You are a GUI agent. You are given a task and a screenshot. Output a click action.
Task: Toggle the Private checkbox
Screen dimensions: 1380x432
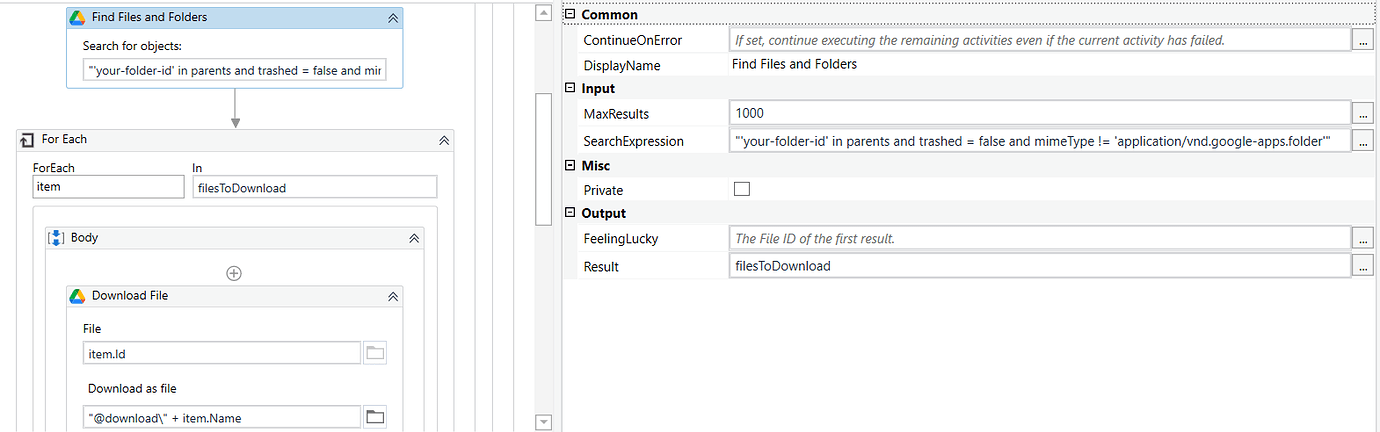[x=742, y=189]
